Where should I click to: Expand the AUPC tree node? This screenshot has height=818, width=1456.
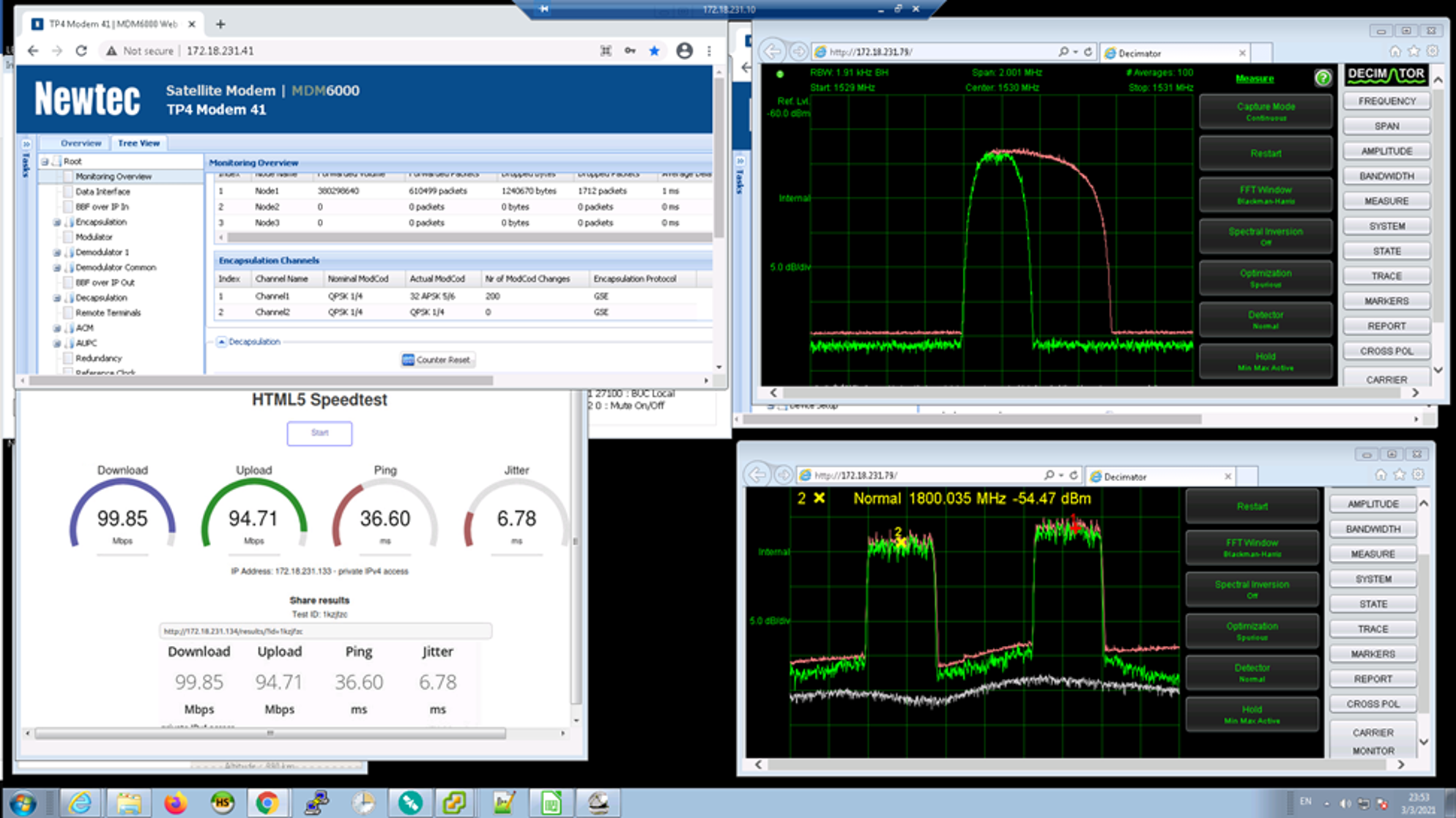pos(57,343)
